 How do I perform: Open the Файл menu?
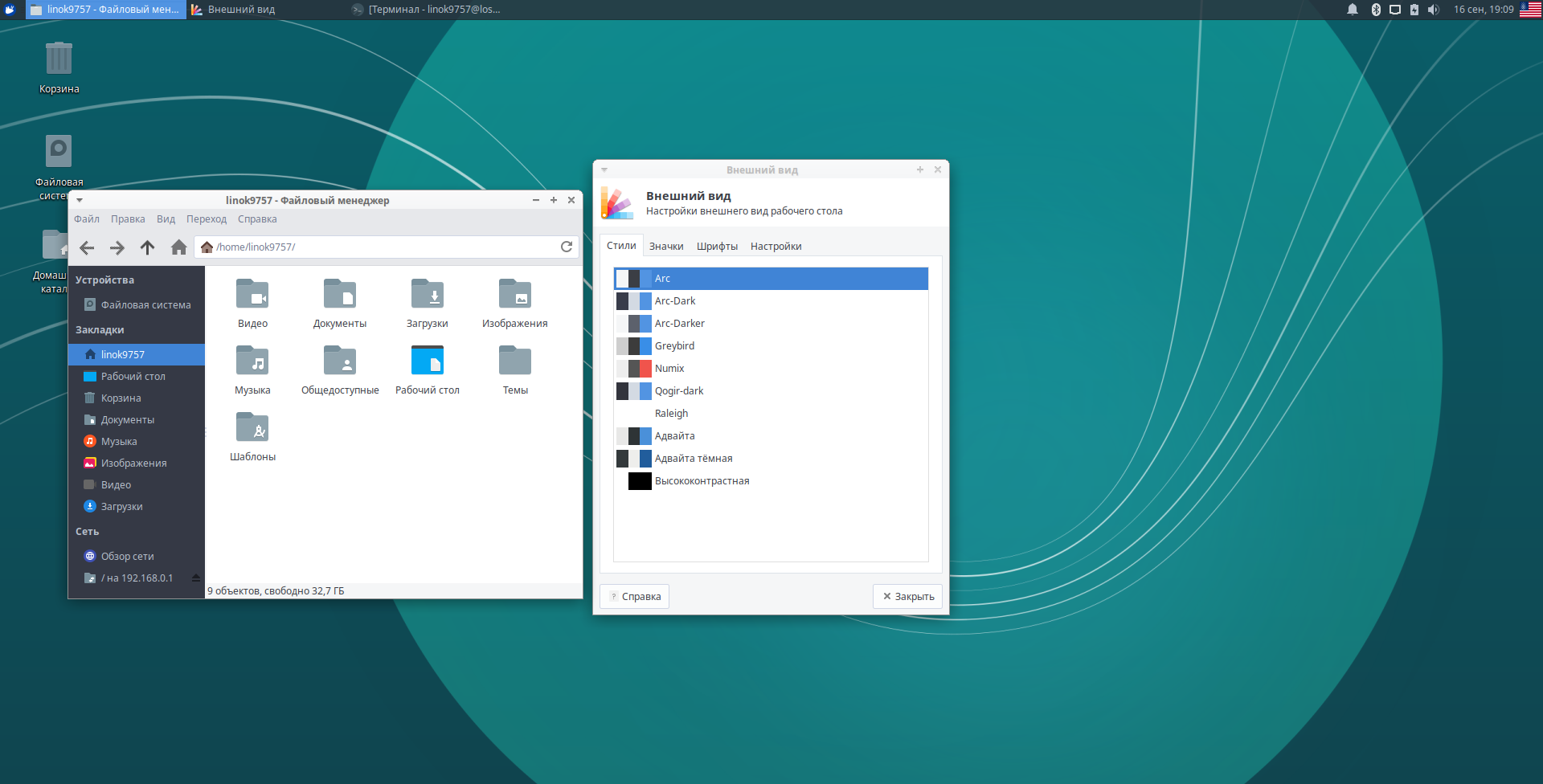pos(87,219)
